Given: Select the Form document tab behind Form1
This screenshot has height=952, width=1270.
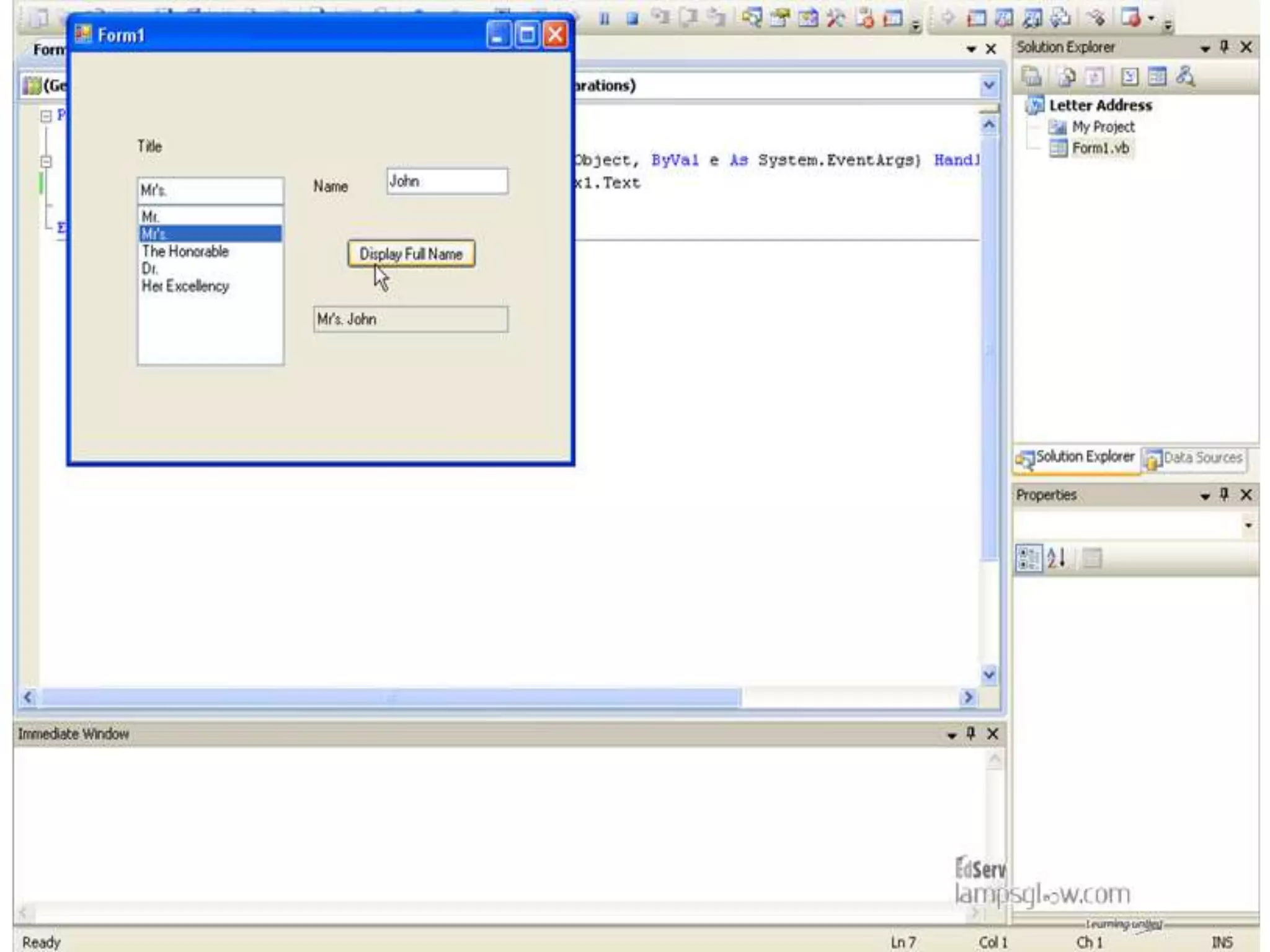Looking at the screenshot, I should [x=48, y=50].
